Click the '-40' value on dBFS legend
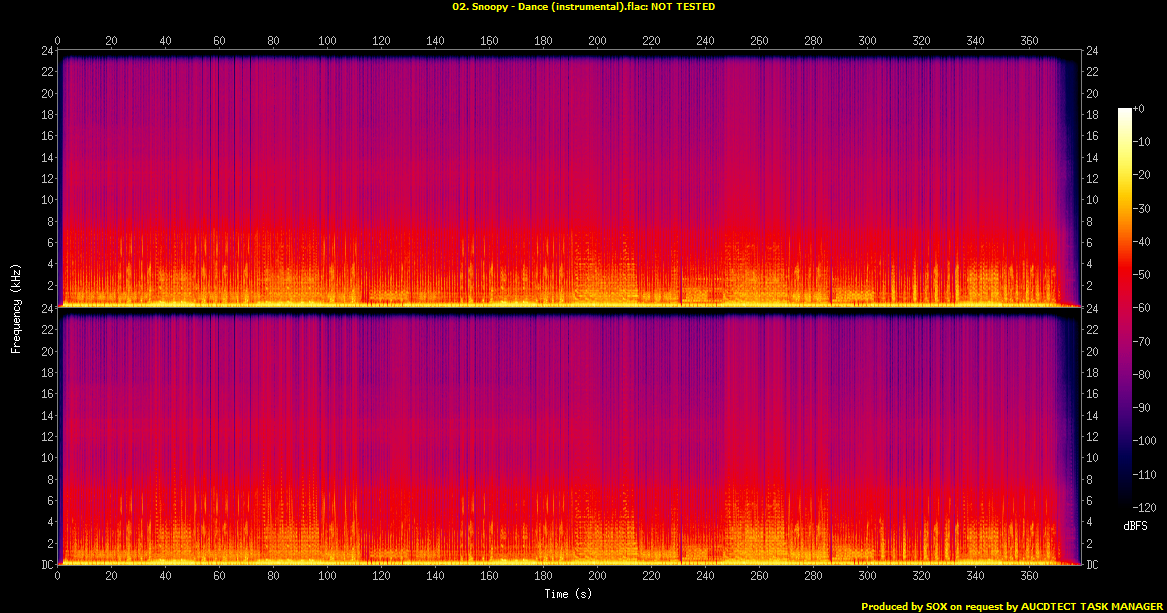Image resolution: width=1167 pixels, height=613 pixels. [x=1141, y=242]
